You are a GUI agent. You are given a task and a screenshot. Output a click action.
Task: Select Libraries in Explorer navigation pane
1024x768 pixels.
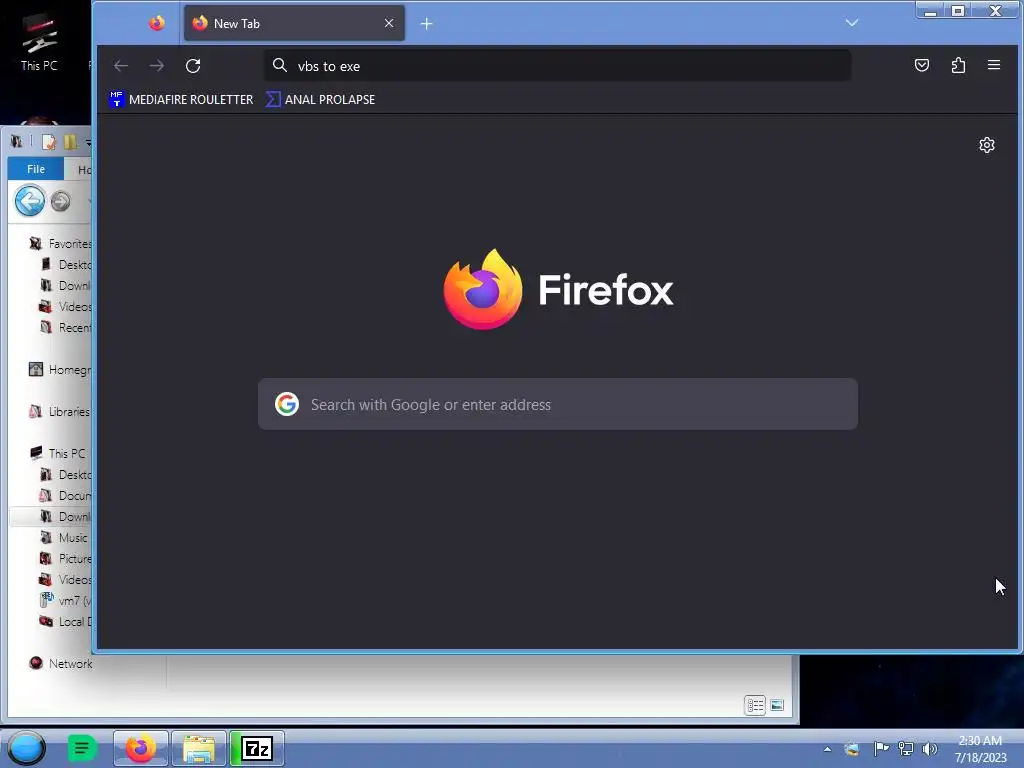[x=60, y=411]
